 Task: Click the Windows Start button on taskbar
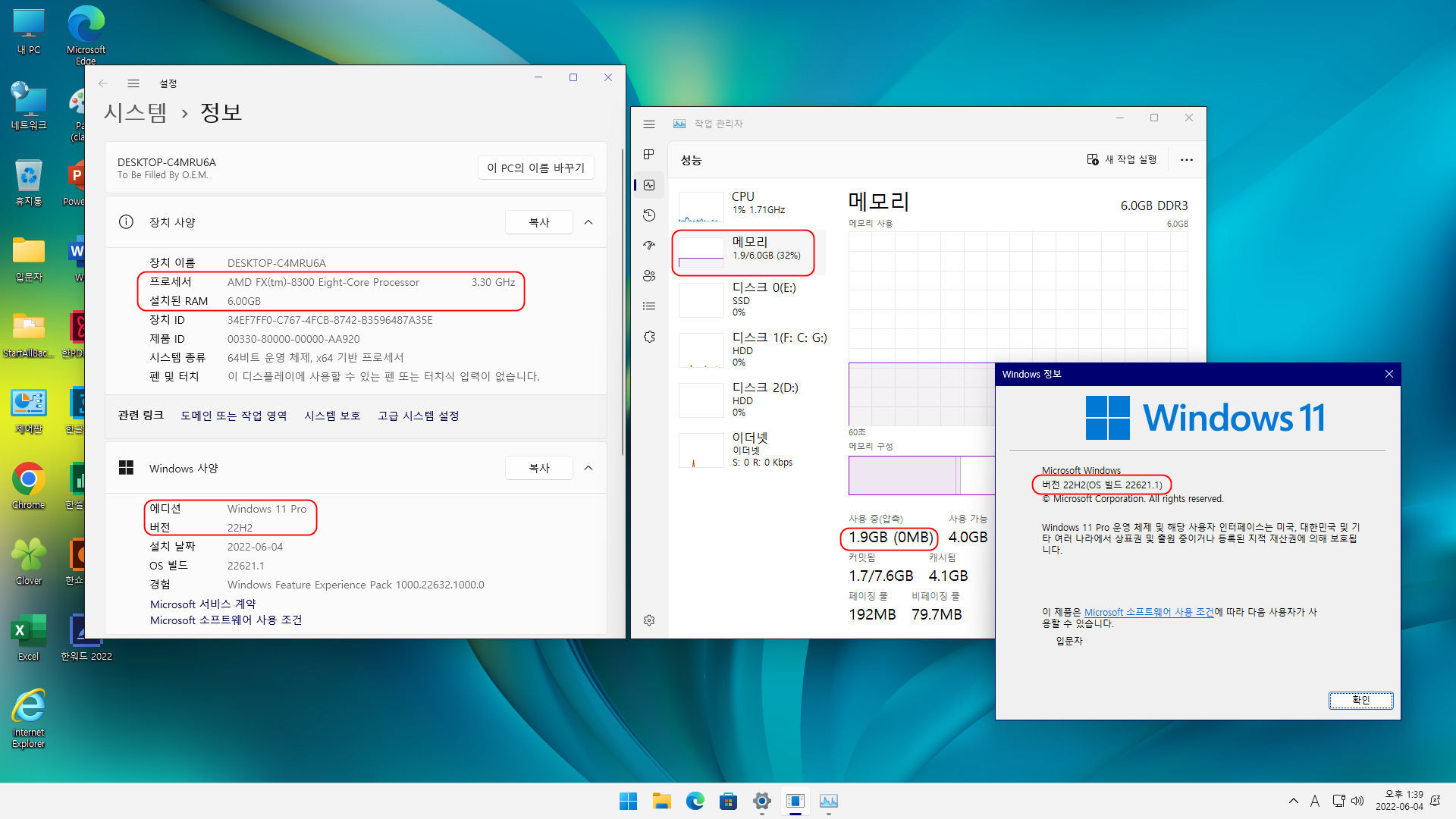[629, 801]
